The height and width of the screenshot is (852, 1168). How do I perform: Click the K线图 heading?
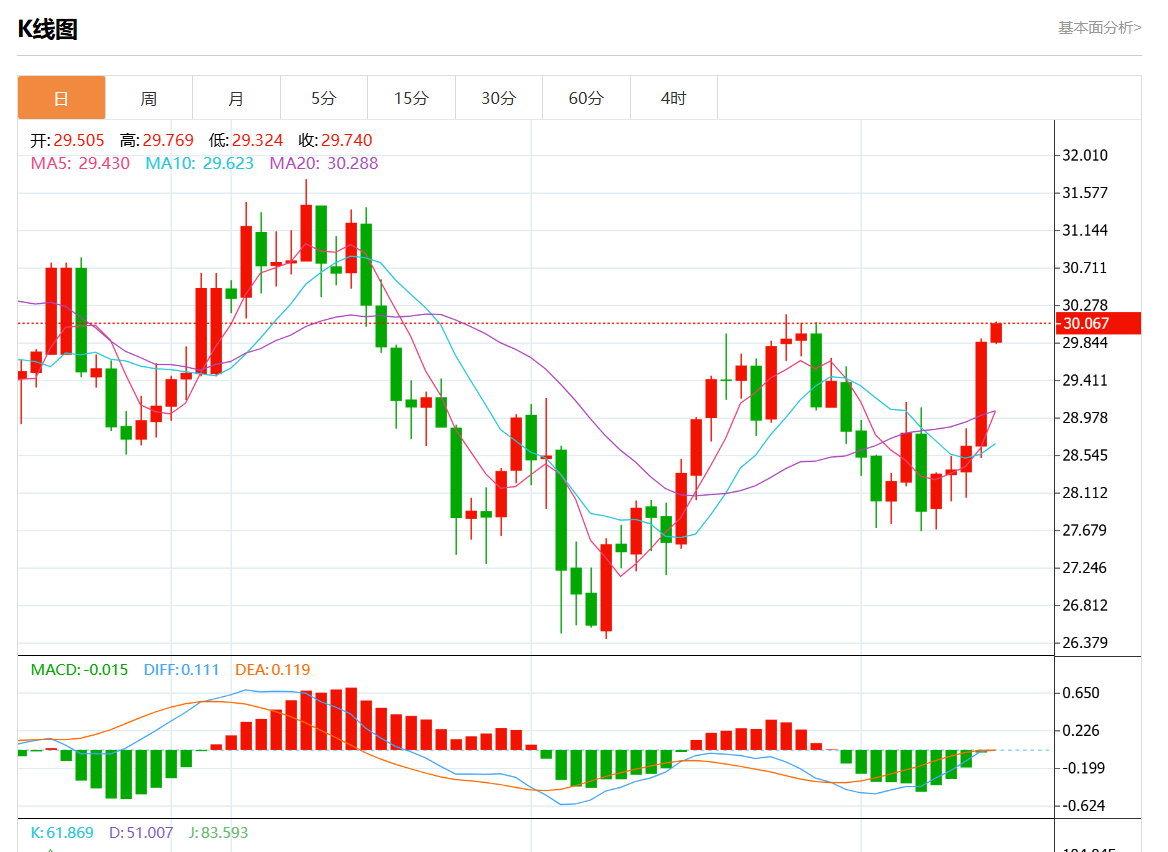(48, 29)
